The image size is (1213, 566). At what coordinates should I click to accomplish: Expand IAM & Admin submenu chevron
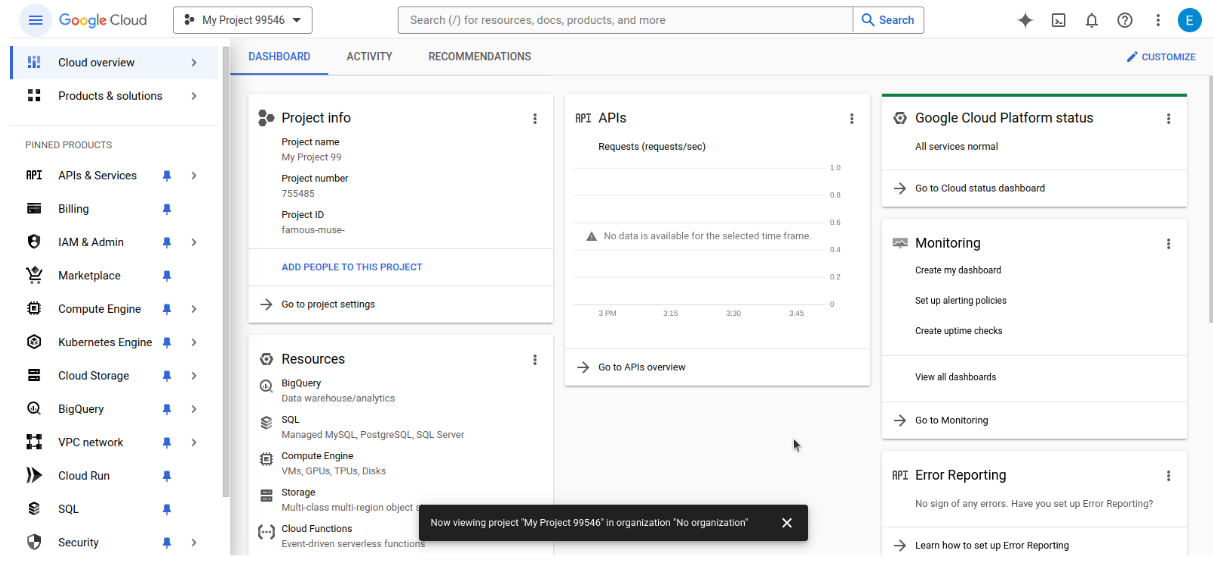tap(194, 242)
